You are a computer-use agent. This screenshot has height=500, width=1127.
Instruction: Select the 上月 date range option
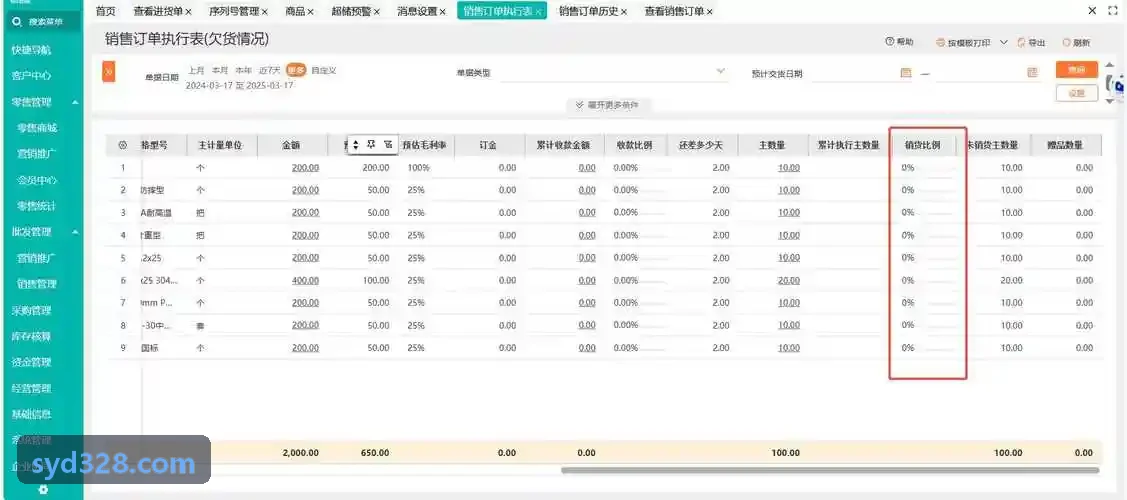196,70
